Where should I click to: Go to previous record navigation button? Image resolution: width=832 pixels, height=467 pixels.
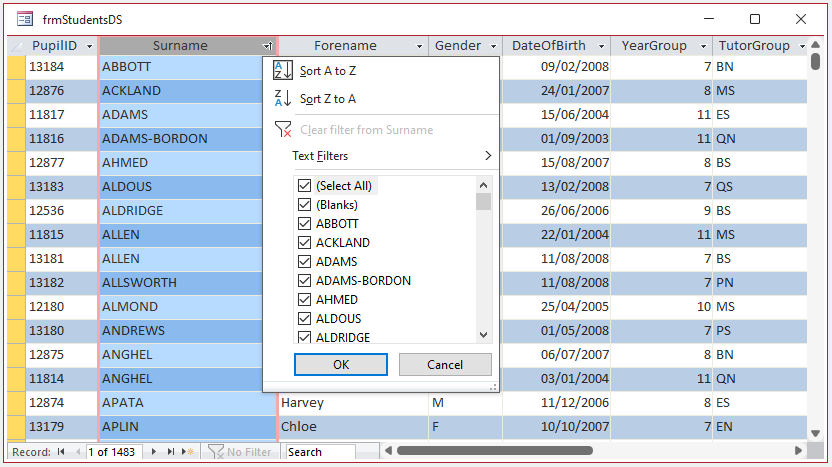[x=78, y=452]
